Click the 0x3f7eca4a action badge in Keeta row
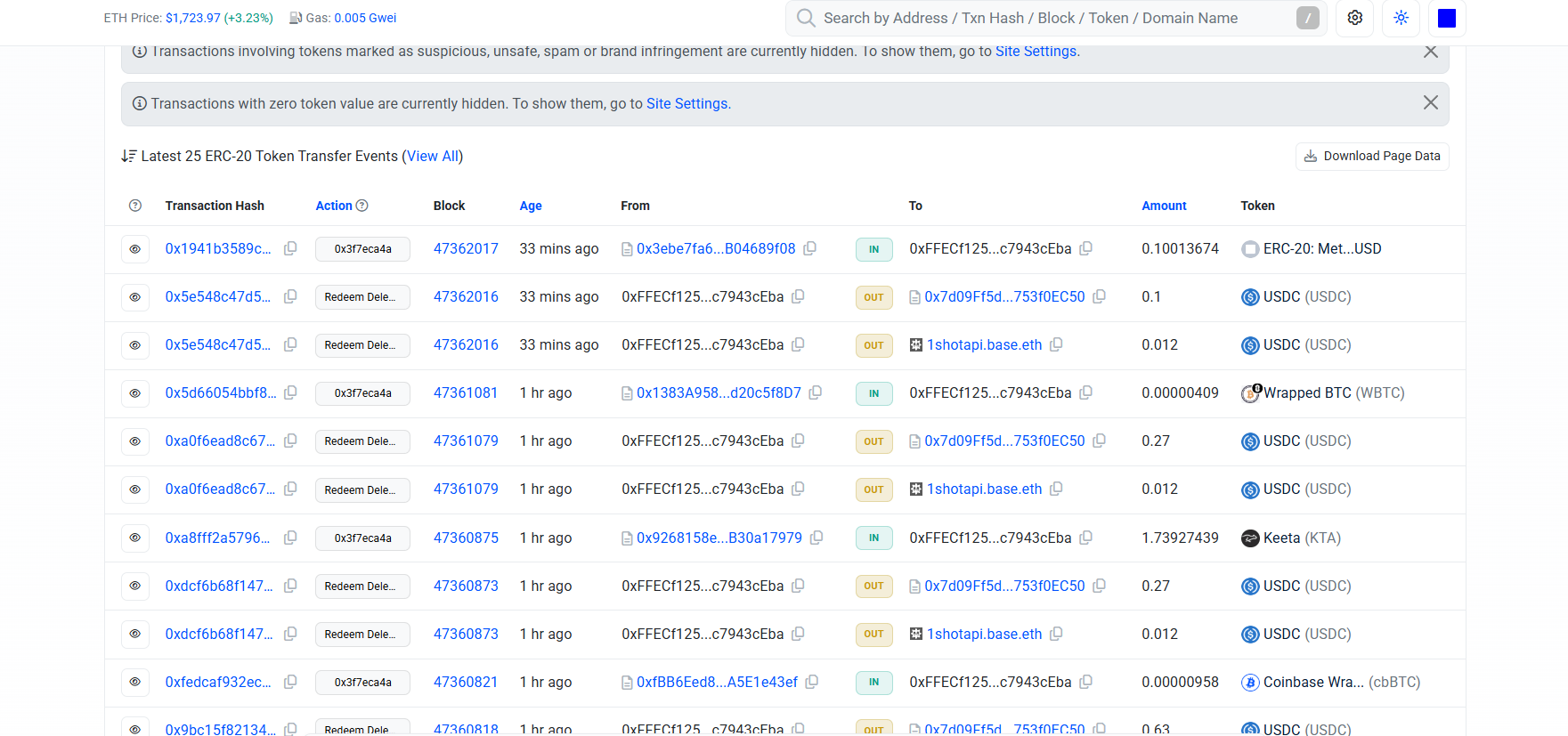Viewport: 1568px width, 736px height. click(362, 538)
